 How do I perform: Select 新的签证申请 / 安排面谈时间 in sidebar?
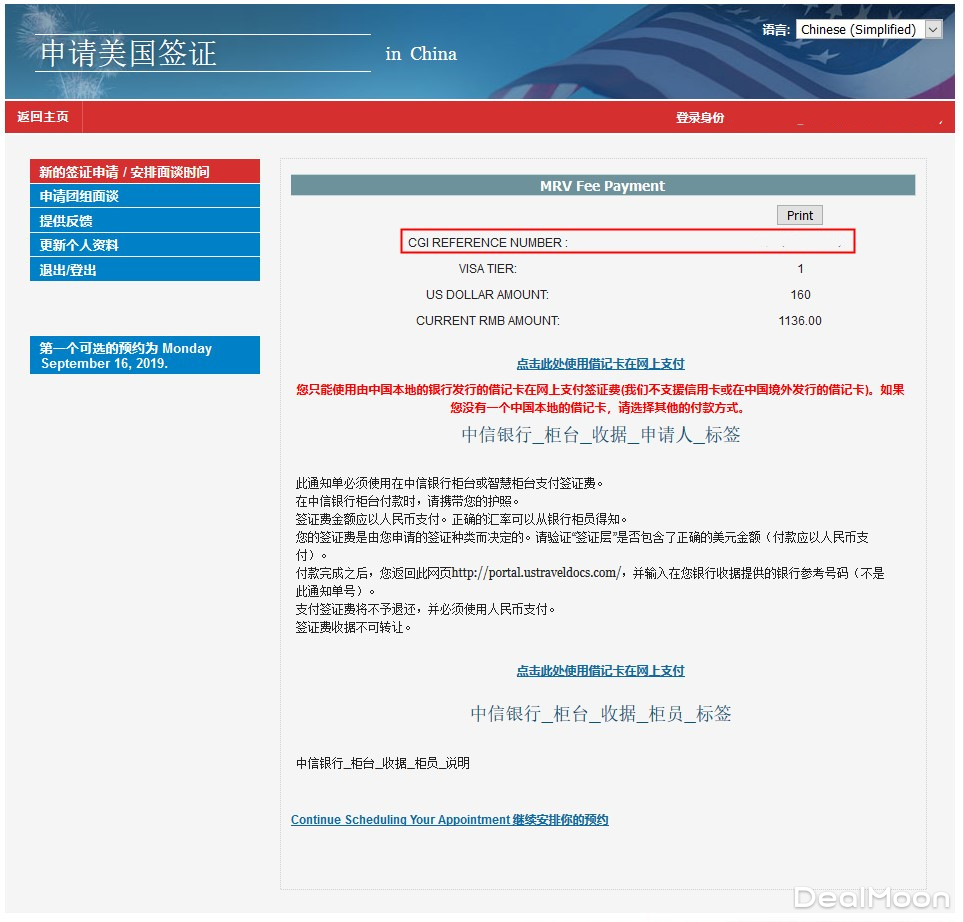(144, 172)
